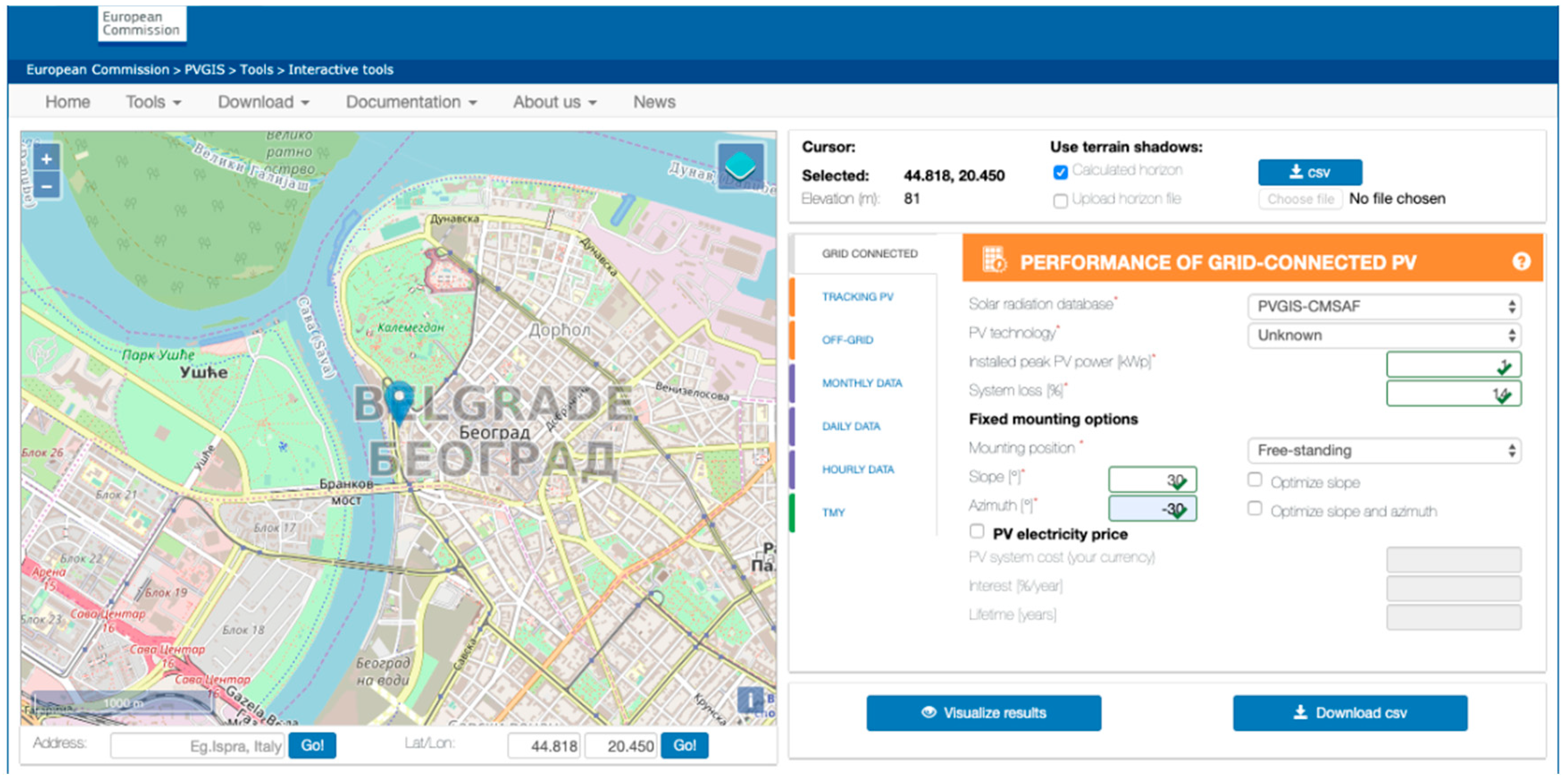Zoom in on the map
Image resolution: width=1565 pixels, height=784 pixels.
47,159
